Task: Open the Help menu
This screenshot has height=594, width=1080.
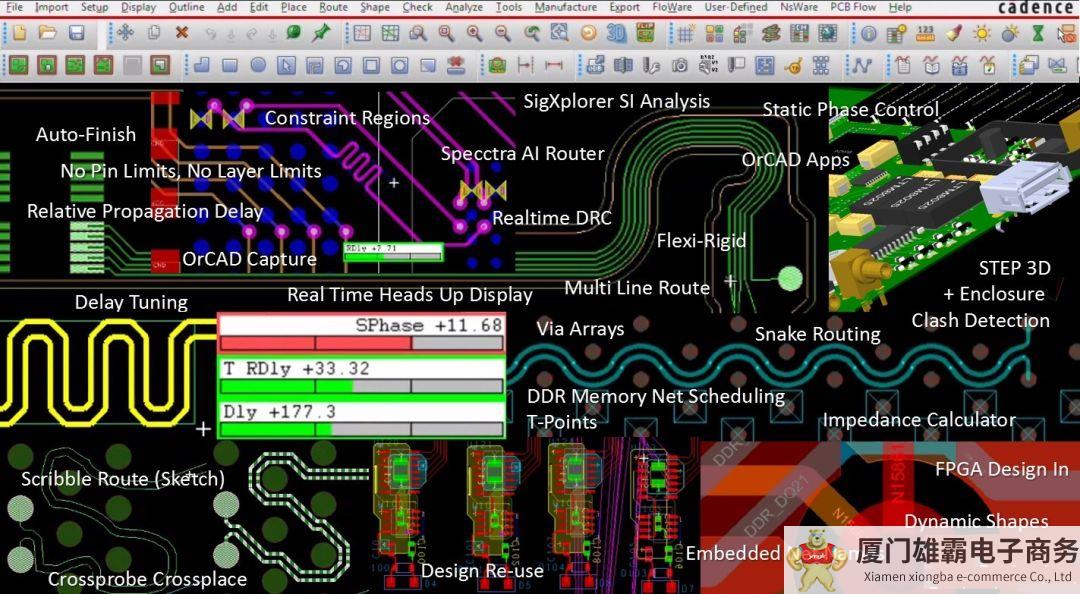Action: click(900, 7)
